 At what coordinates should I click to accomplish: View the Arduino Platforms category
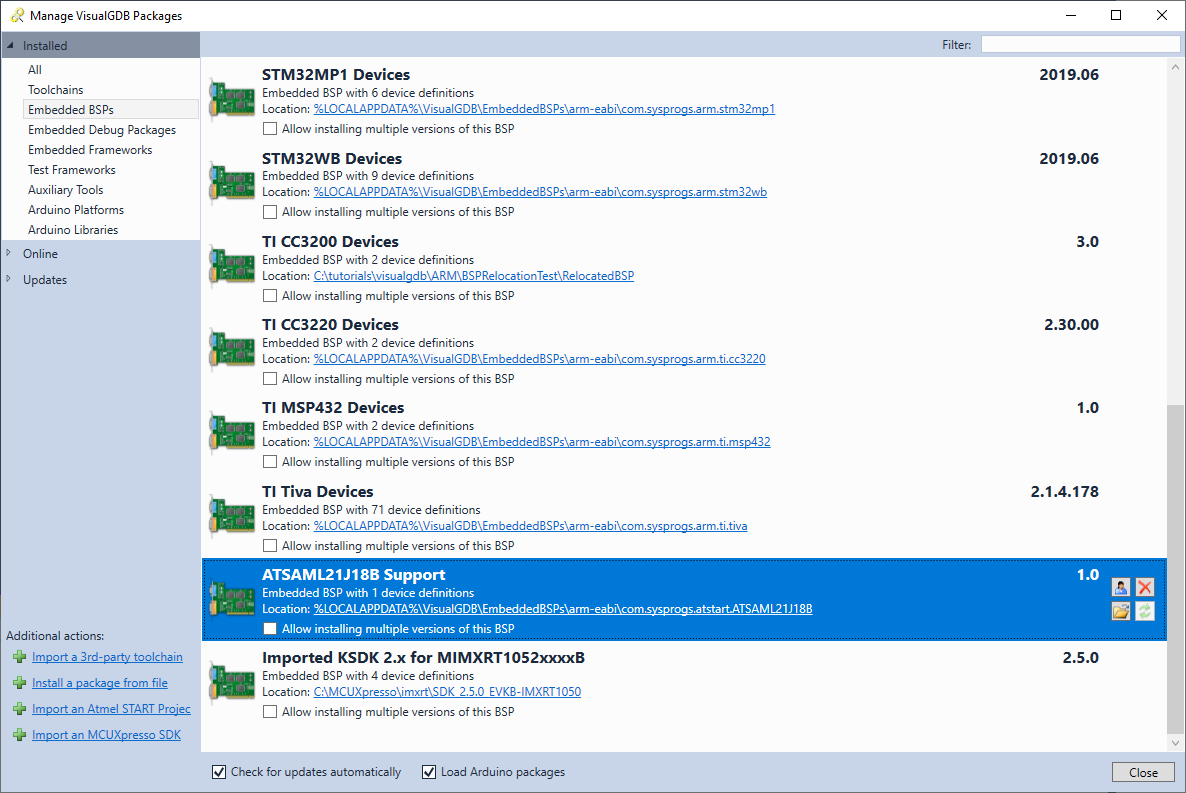point(76,210)
